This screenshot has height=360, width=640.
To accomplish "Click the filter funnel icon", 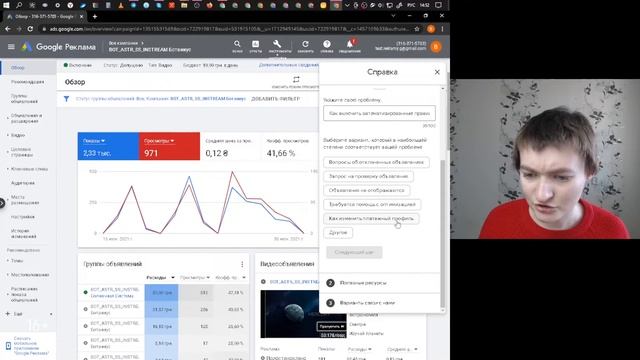I will pyautogui.click(x=66, y=99).
